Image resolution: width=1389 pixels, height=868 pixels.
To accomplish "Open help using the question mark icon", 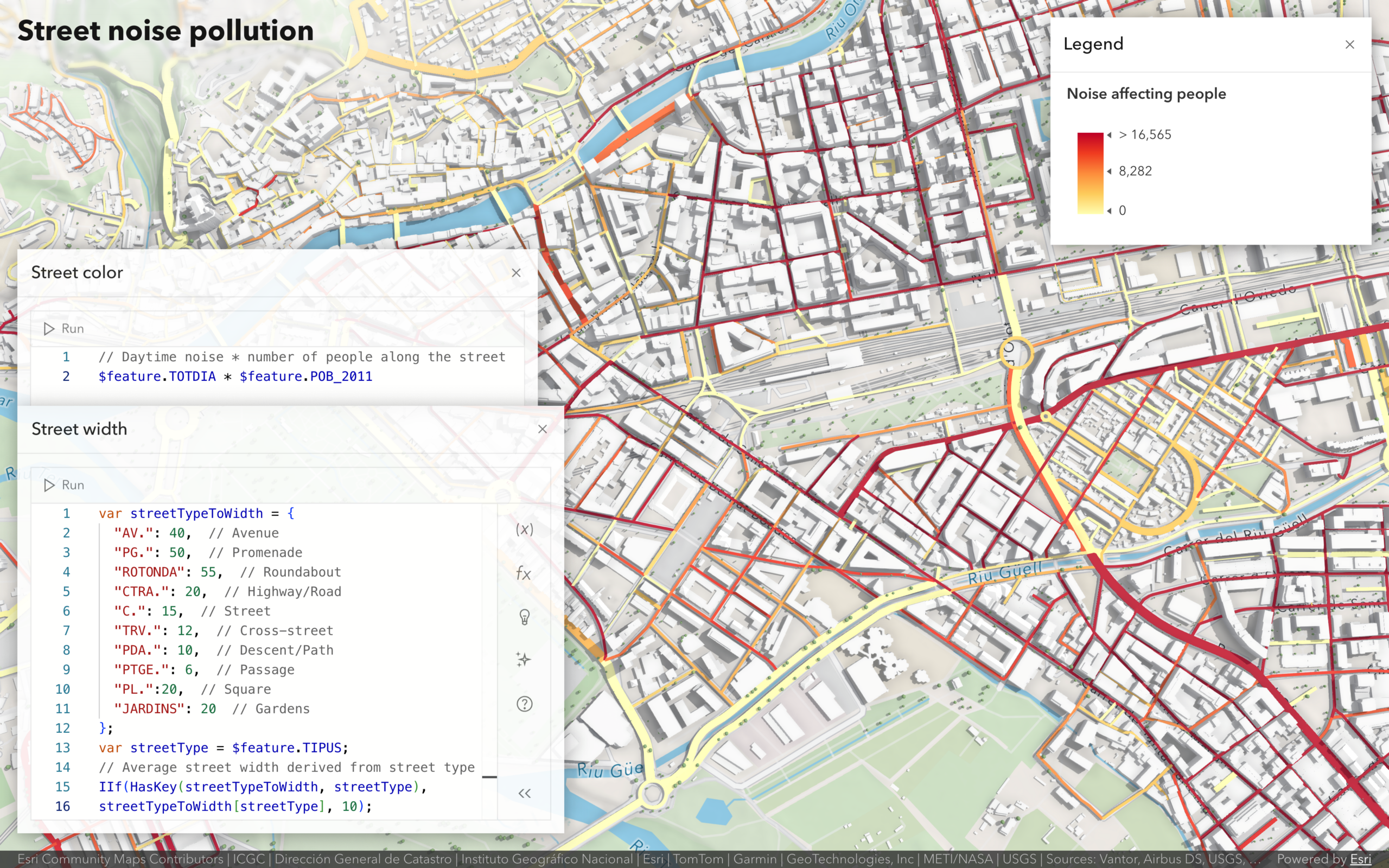I will pyautogui.click(x=524, y=703).
